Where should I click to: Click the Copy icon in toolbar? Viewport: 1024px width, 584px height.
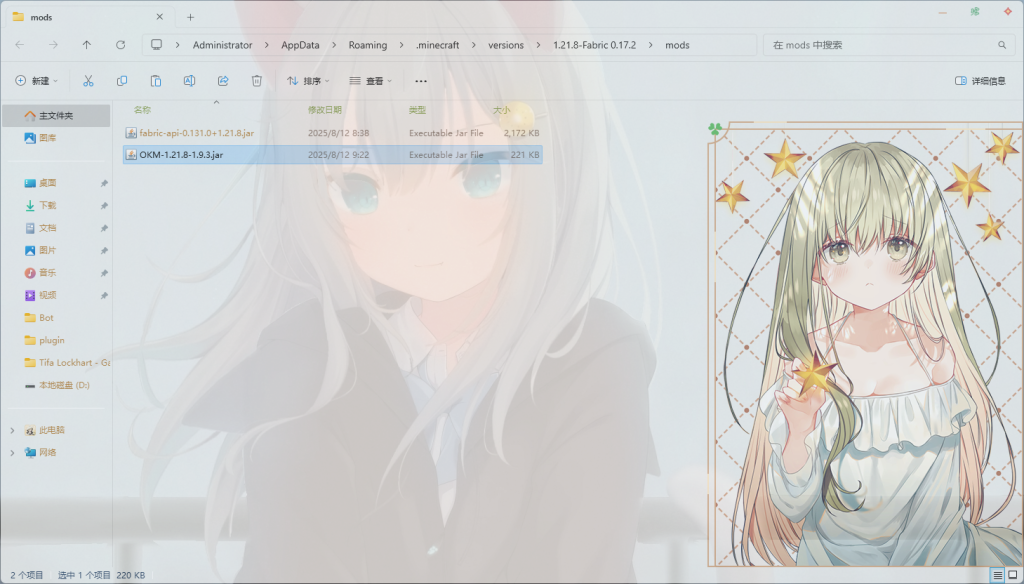click(122, 81)
